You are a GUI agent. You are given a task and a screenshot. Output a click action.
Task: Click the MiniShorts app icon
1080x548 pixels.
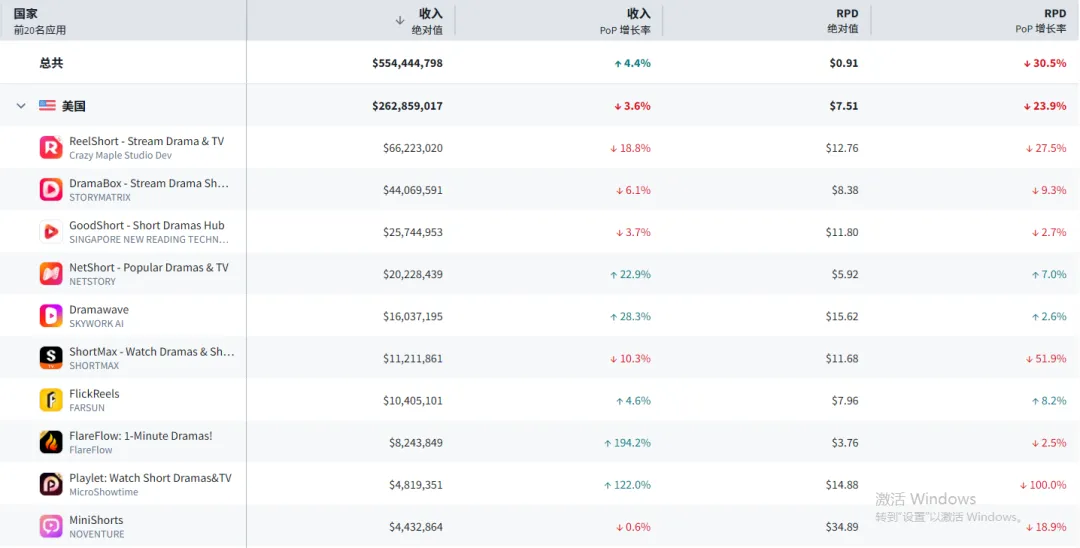coord(51,526)
